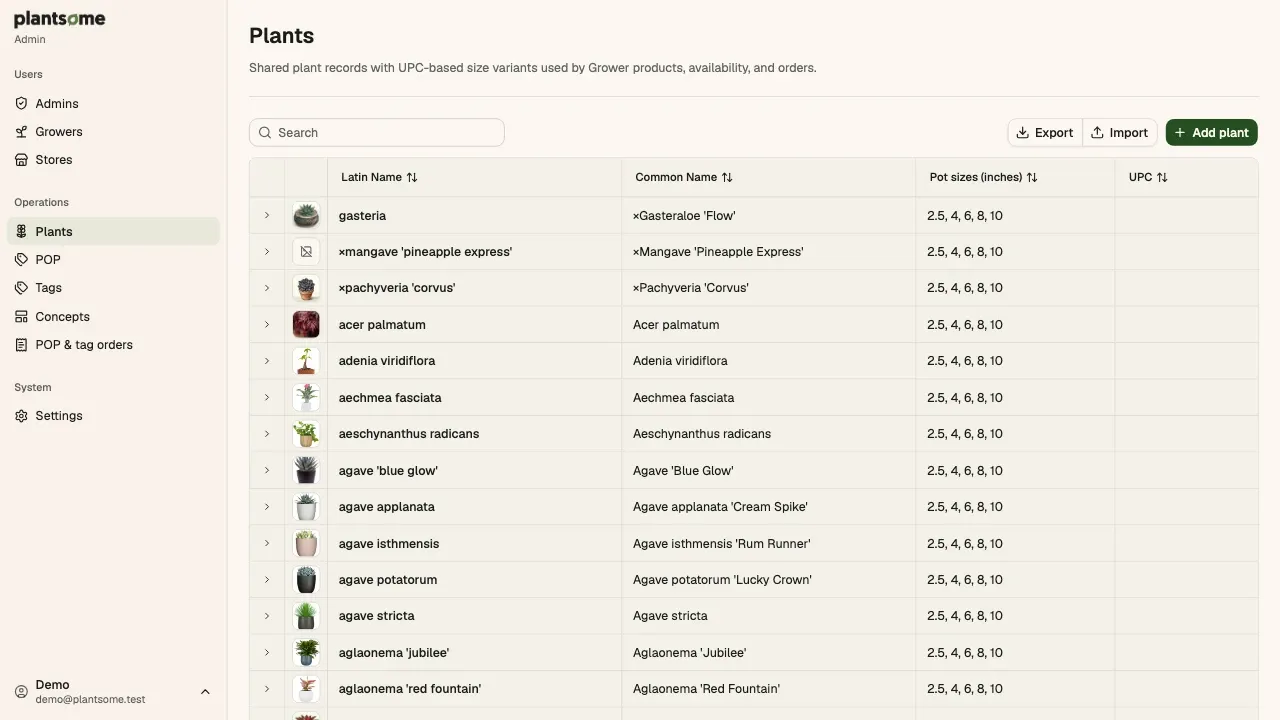Go to the Growers section

click(113, 131)
